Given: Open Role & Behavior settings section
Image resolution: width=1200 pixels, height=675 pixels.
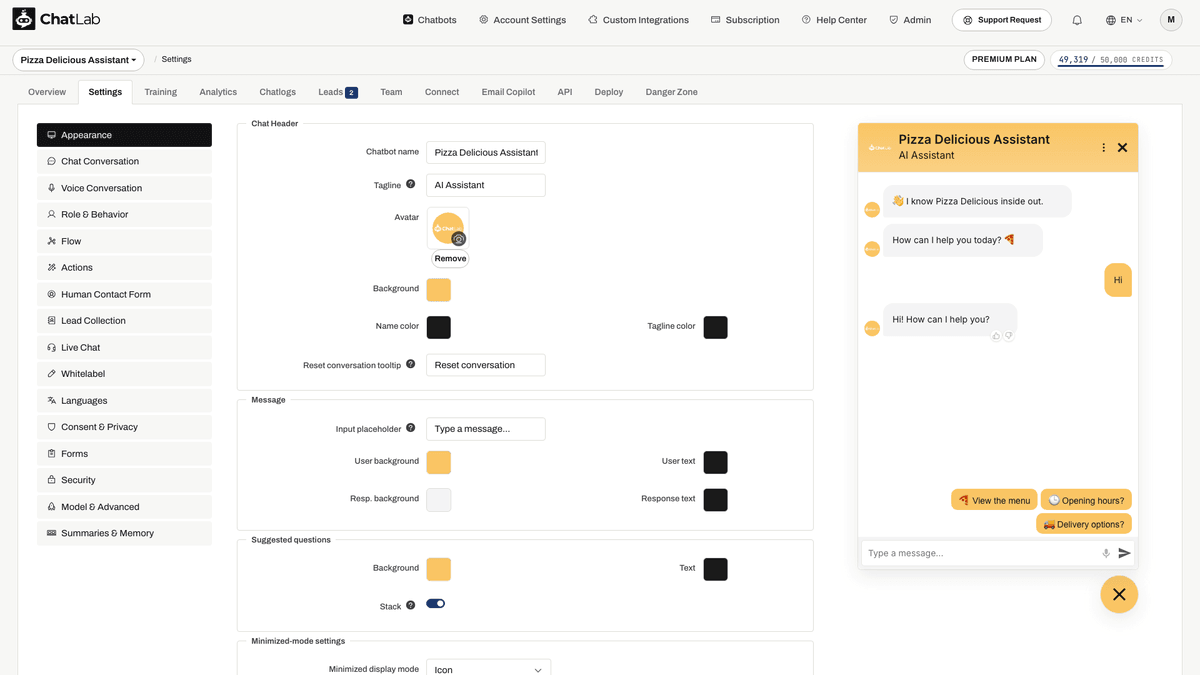Looking at the screenshot, I should (124, 214).
